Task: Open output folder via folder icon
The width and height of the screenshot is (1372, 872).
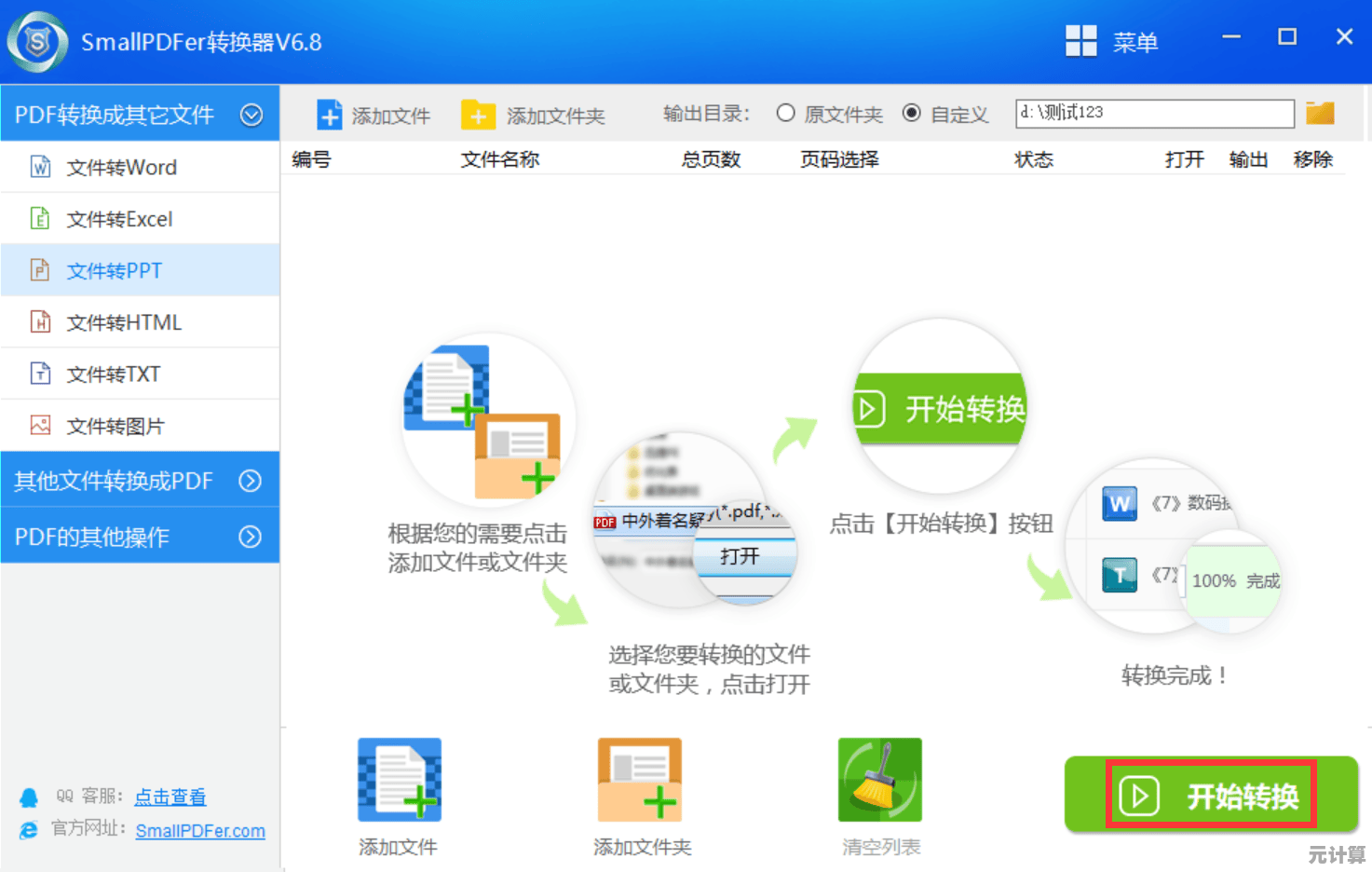Action: 1321,113
